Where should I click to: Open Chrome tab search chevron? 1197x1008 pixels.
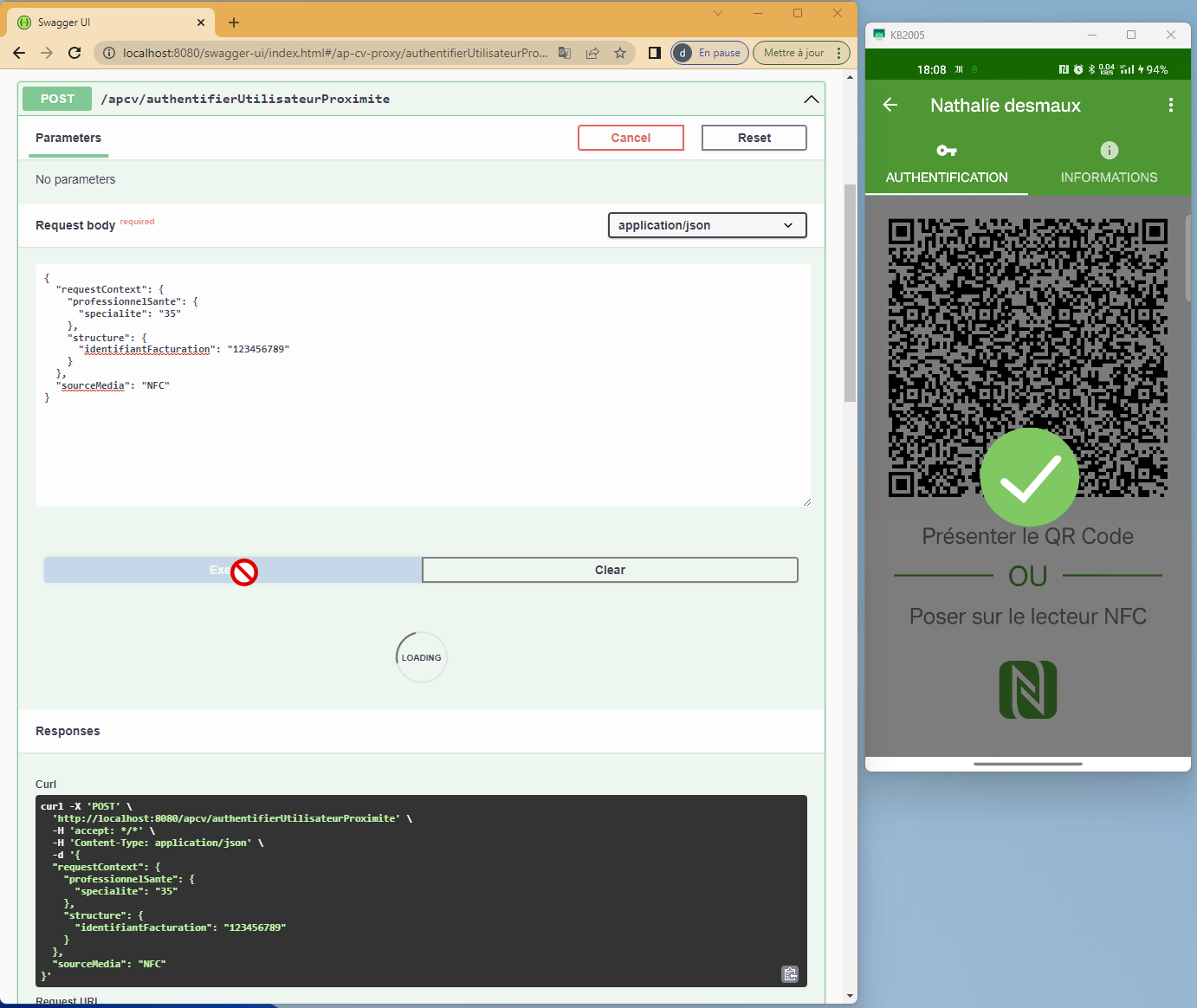(718, 13)
